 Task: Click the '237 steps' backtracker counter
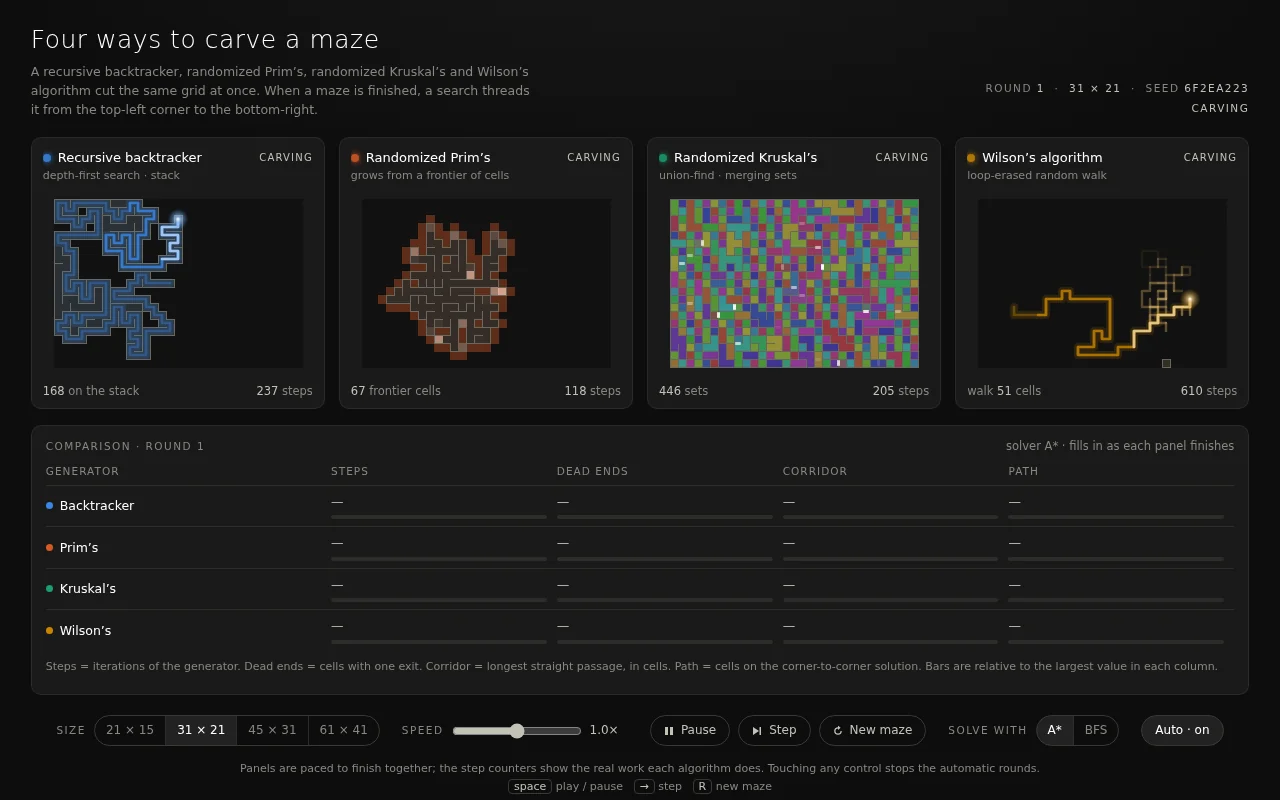pyautogui.click(x=284, y=391)
